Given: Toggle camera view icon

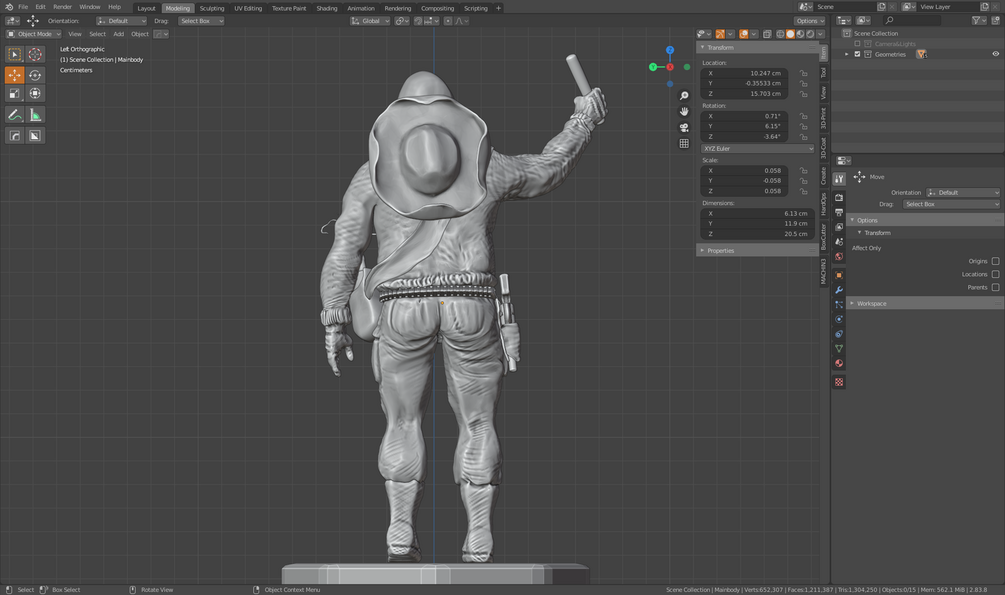Looking at the screenshot, I should pos(684,128).
